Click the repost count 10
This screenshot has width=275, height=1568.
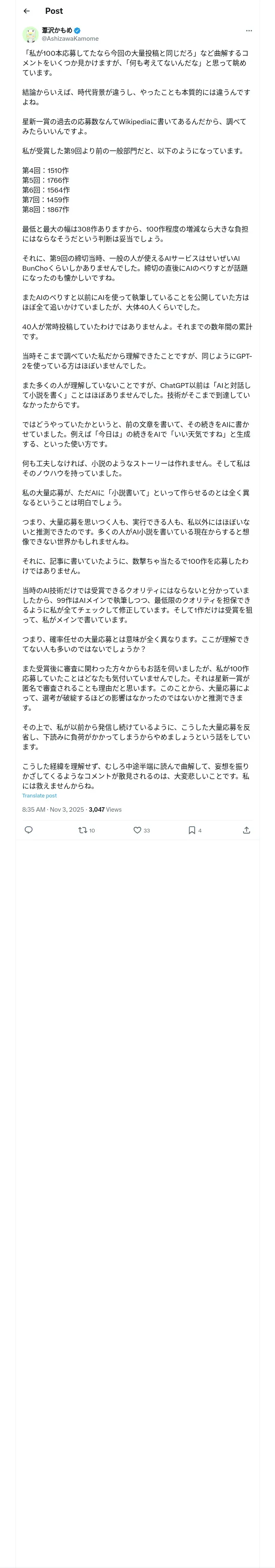click(92, 830)
